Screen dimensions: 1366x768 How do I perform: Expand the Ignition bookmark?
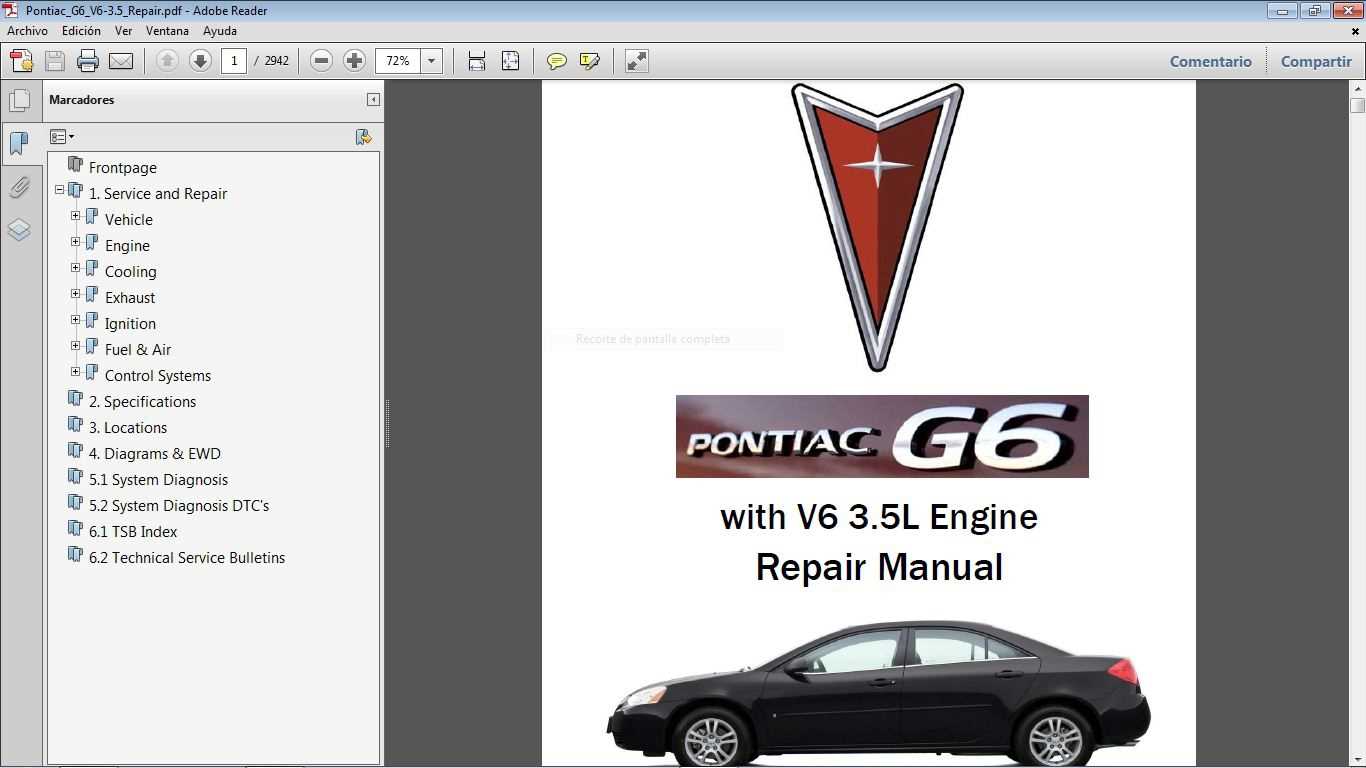tap(75, 319)
